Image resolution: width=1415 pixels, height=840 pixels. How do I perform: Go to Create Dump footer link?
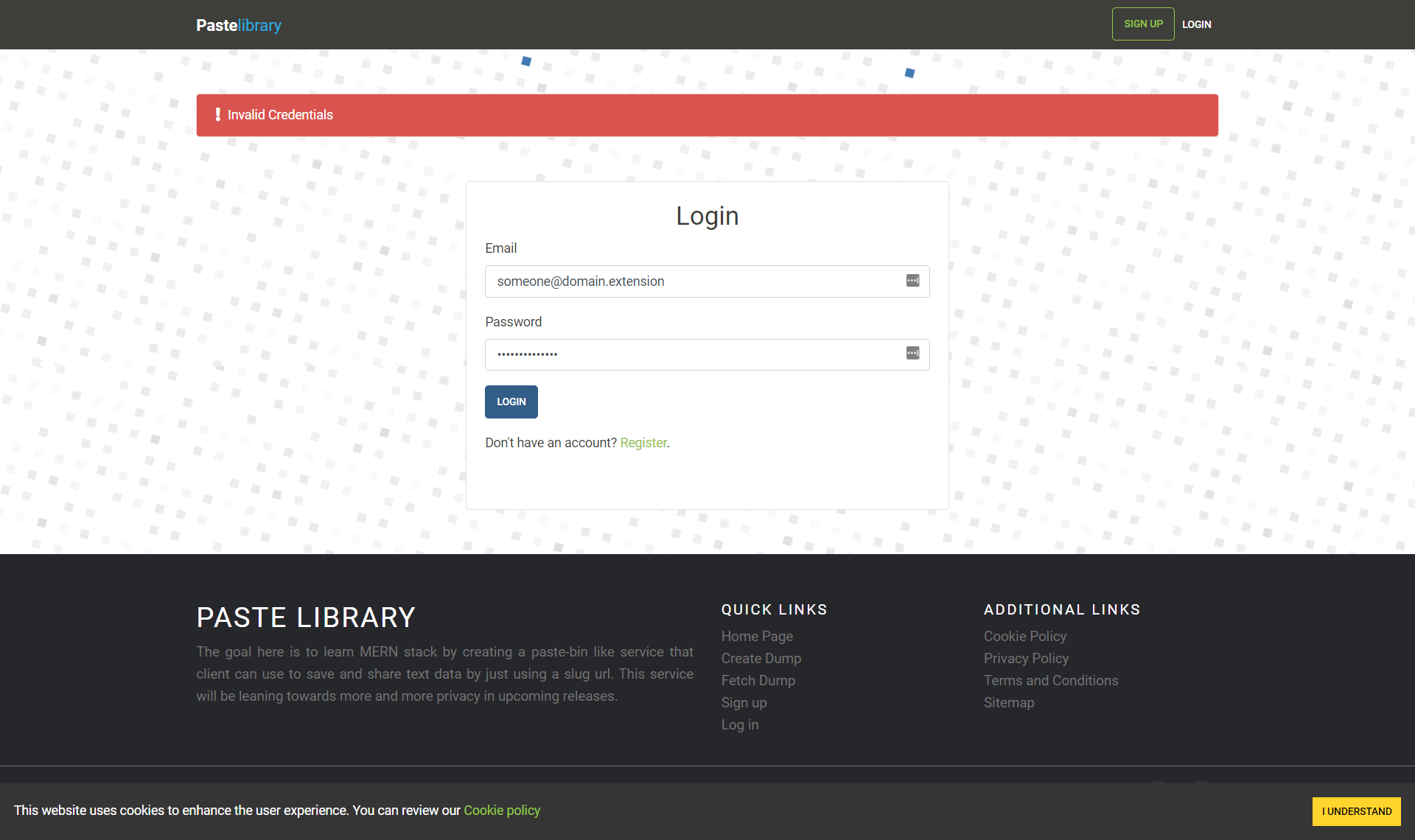coord(761,658)
